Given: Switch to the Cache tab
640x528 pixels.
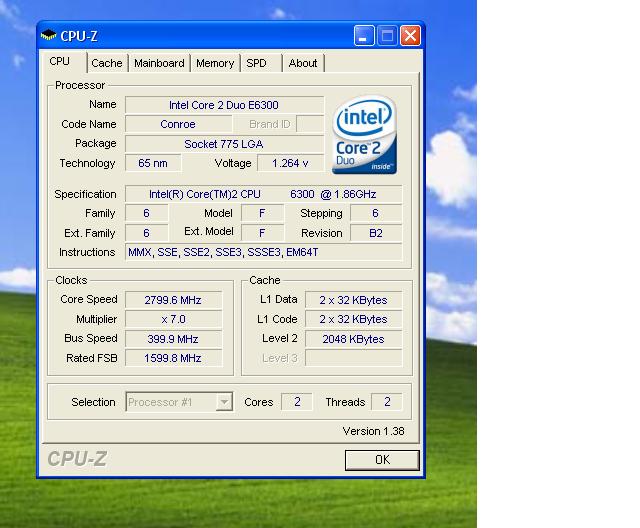Looking at the screenshot, I should (107, 63).
